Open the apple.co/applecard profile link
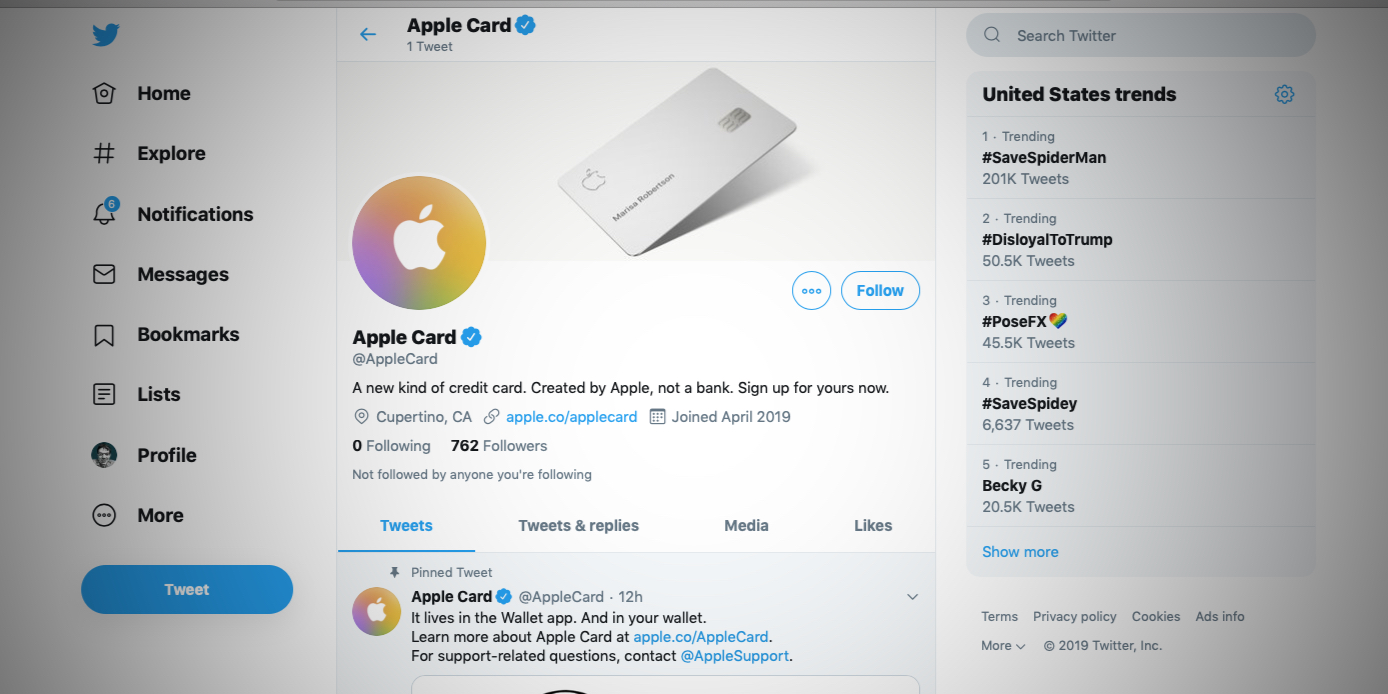This screenshot has height=694, width=1388. 571,417
